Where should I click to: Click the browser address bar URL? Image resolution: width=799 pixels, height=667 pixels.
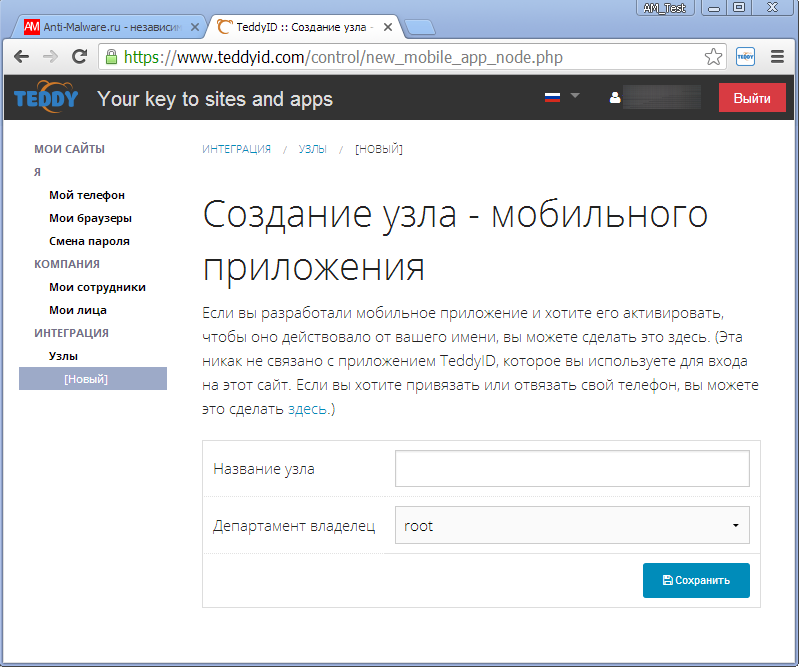click(x=343, y=57)
